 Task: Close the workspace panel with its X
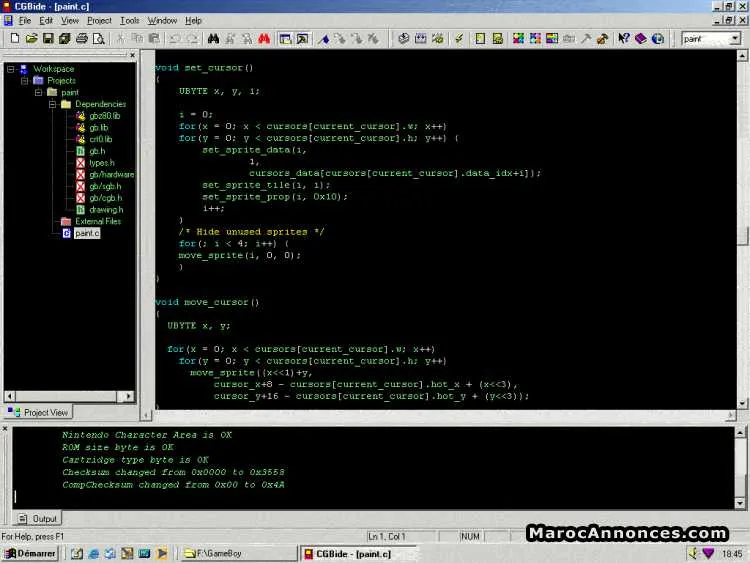click(132, 55)
